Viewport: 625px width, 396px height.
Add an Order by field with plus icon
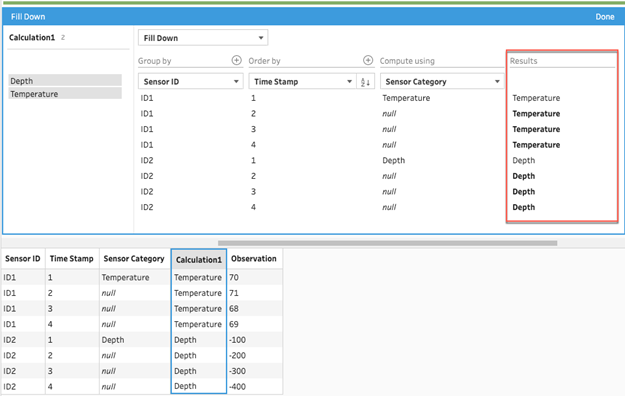(368, 60)
